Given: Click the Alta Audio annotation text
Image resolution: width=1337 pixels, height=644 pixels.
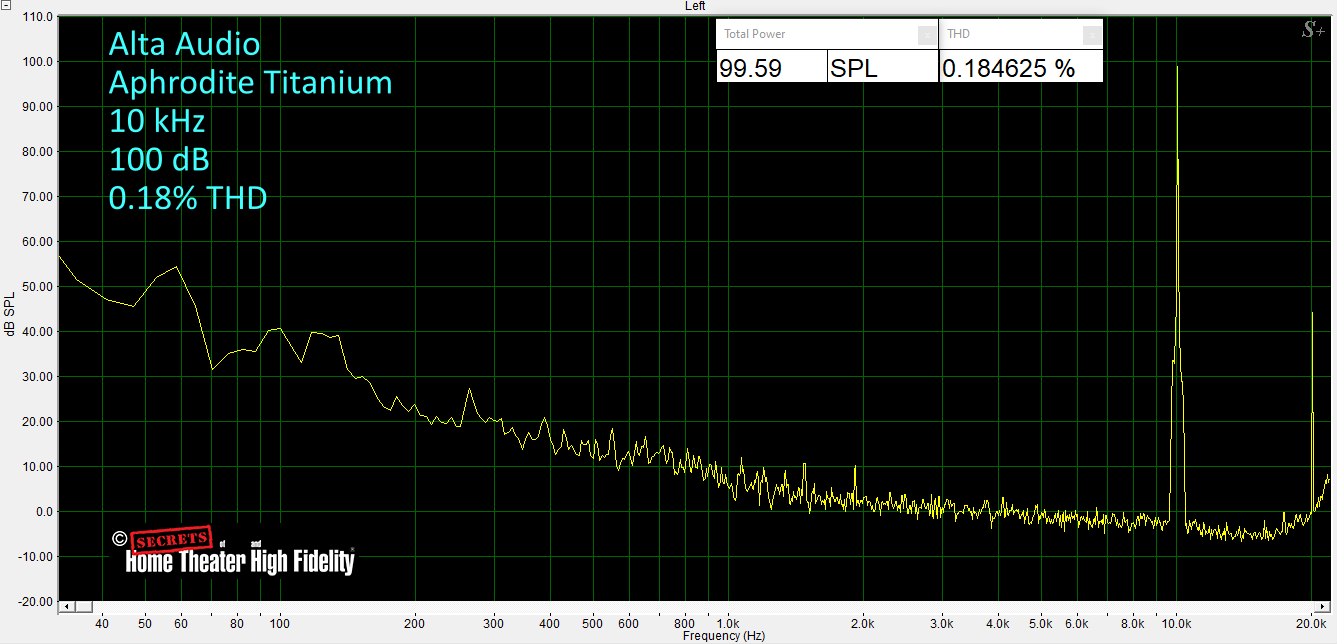Looking at the screenshot, I should (x=184, y=44).
